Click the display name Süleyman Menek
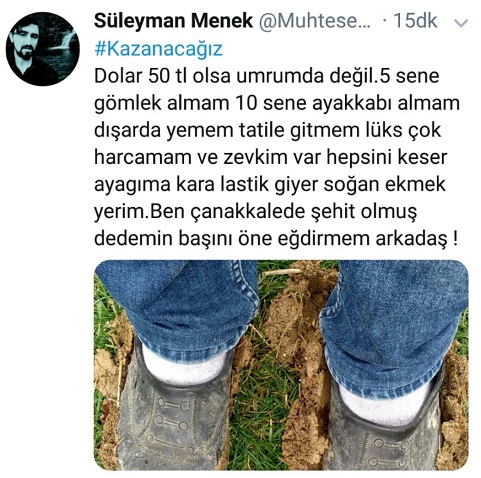481x478 pixels. (173, 21)
